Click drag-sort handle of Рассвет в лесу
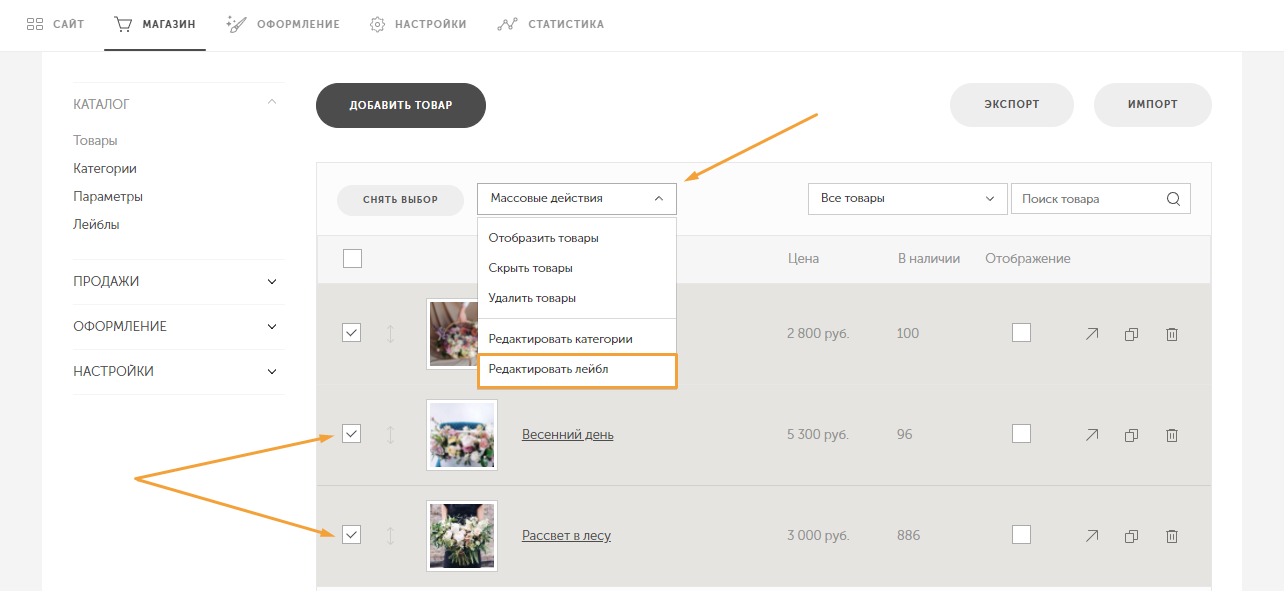The height and width of the screenshot is (591, 1284). pos(390,535)
